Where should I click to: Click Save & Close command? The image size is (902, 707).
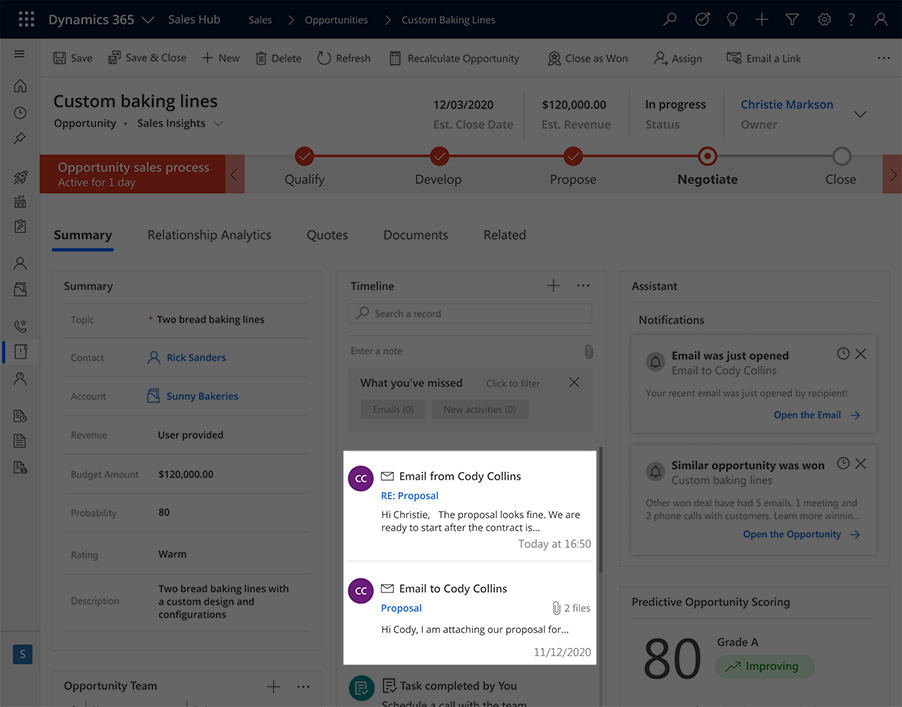[x=147, y=58]
